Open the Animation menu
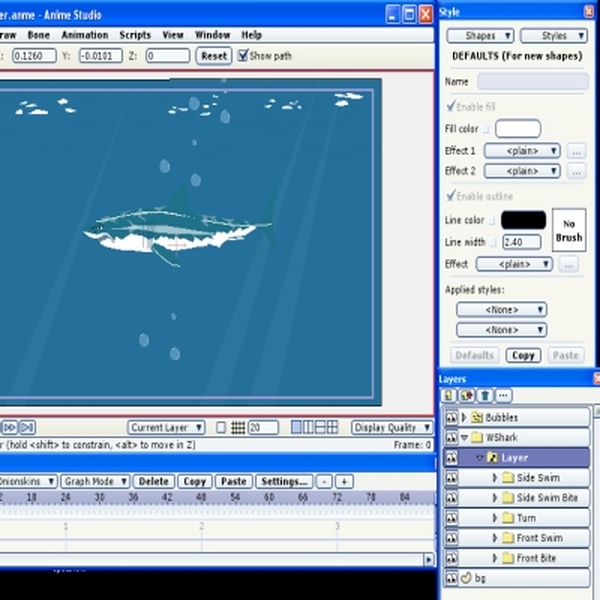The height and width of the screenshot is (600, 600). pos(85,35)
